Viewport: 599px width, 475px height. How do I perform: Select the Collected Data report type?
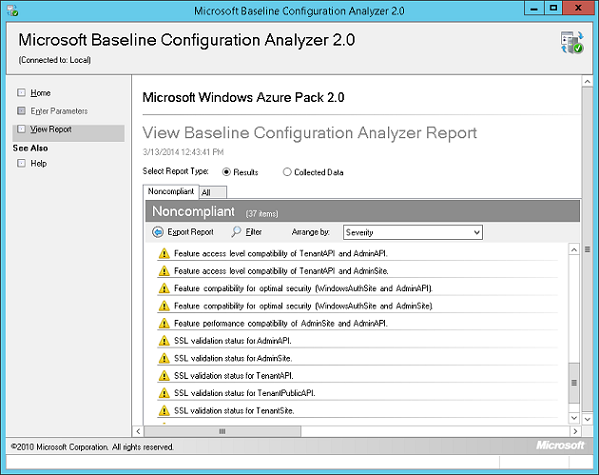coord(287,172)
